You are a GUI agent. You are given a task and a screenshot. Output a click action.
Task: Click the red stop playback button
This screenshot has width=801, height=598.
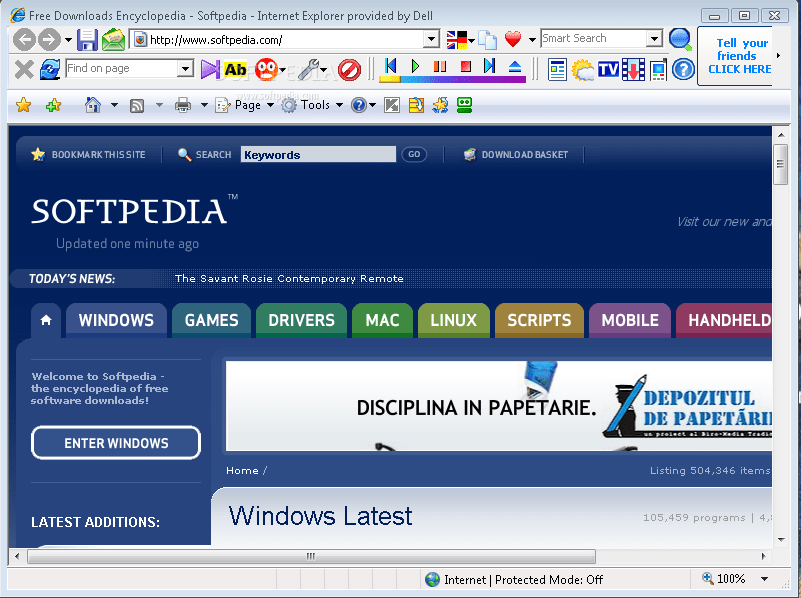point(465,66)
